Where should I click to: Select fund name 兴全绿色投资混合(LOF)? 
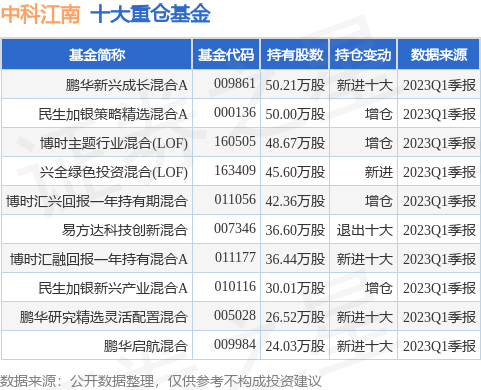[114, 172]
